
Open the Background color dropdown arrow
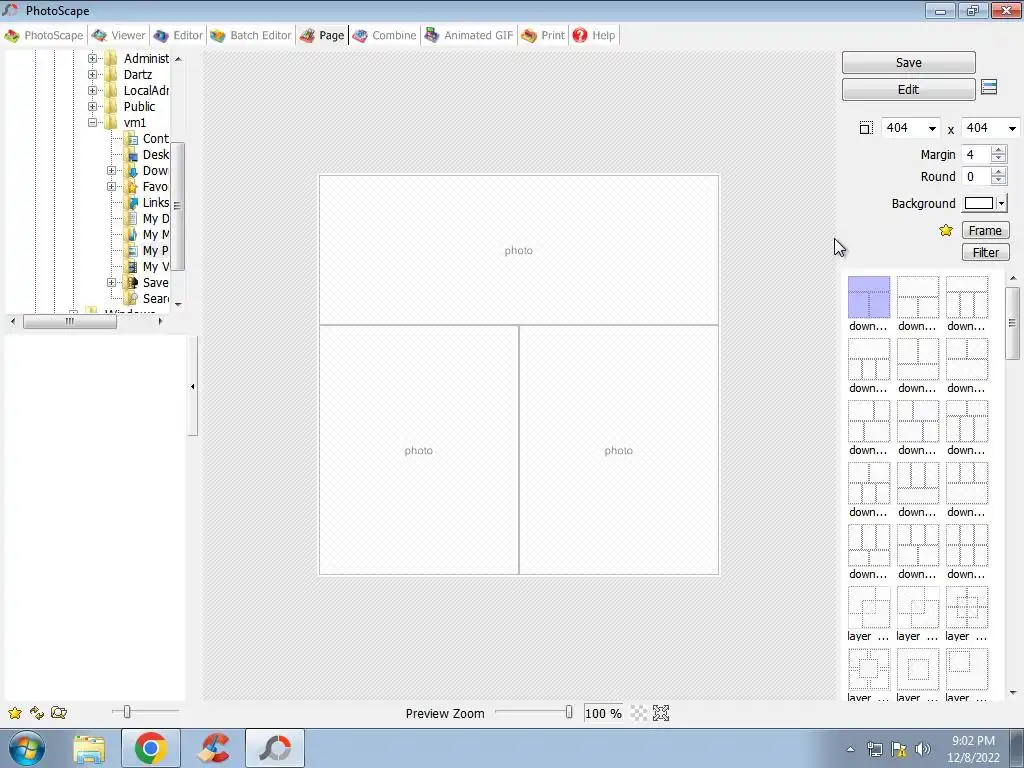click(x=1001, y=203)
